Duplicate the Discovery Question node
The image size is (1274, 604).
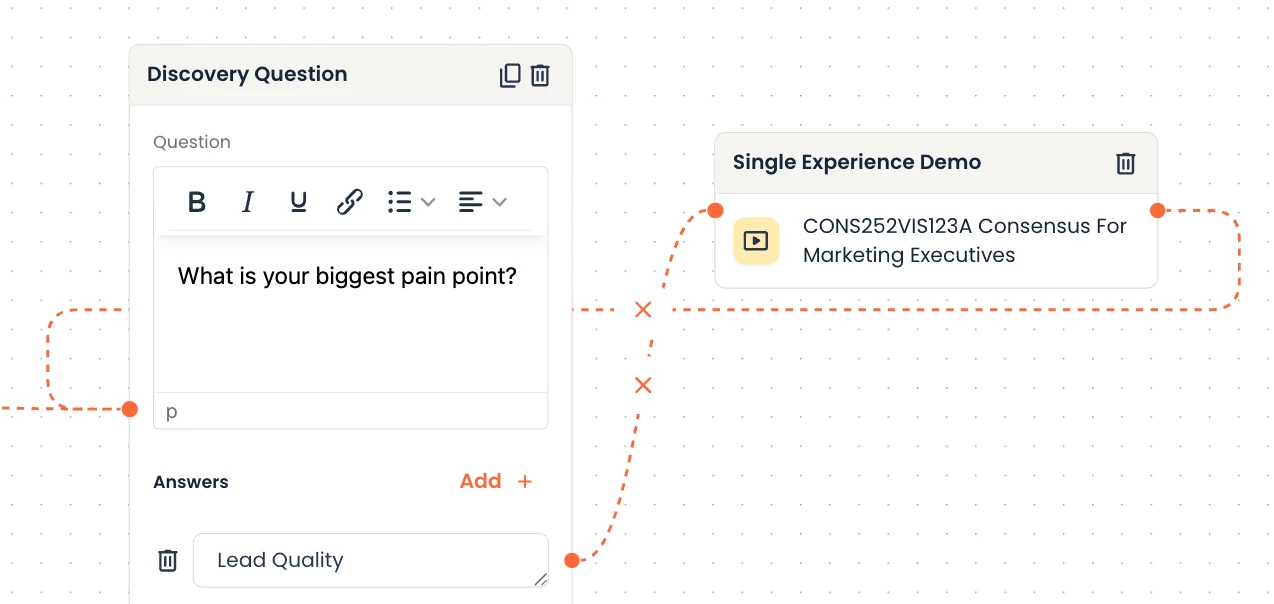click(510, 75)
